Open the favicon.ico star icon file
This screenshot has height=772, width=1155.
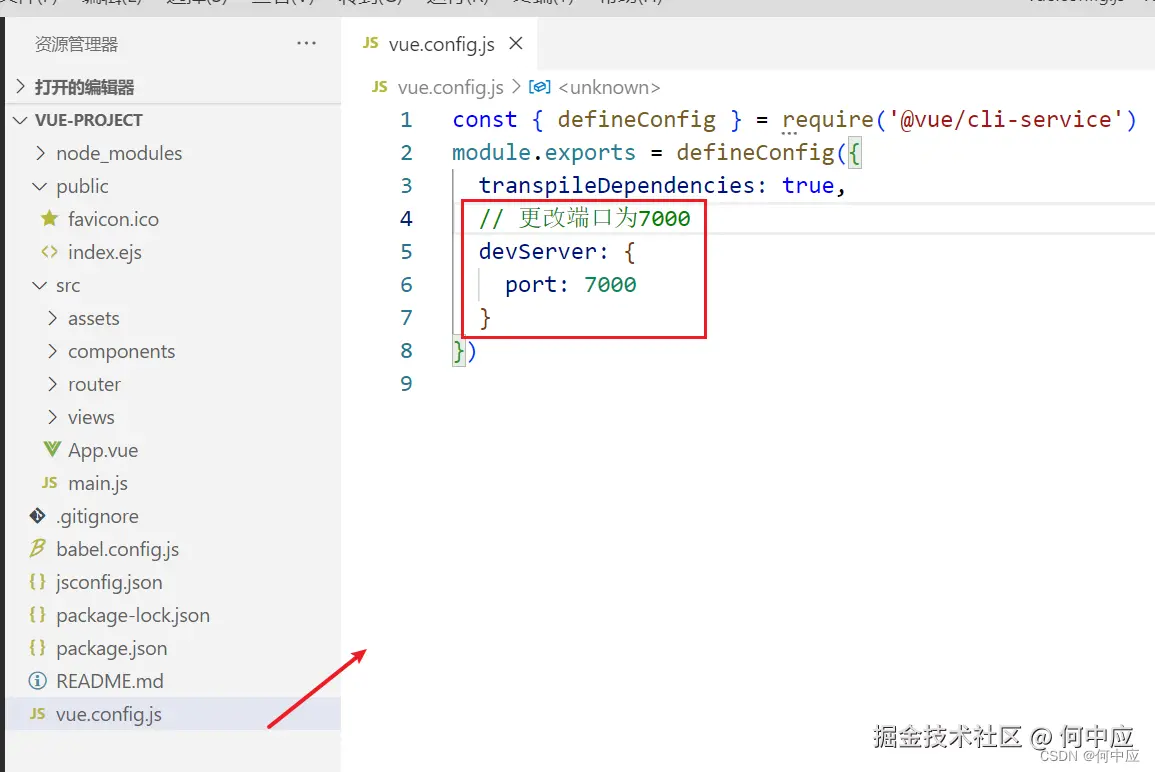(x=49, y=218)
